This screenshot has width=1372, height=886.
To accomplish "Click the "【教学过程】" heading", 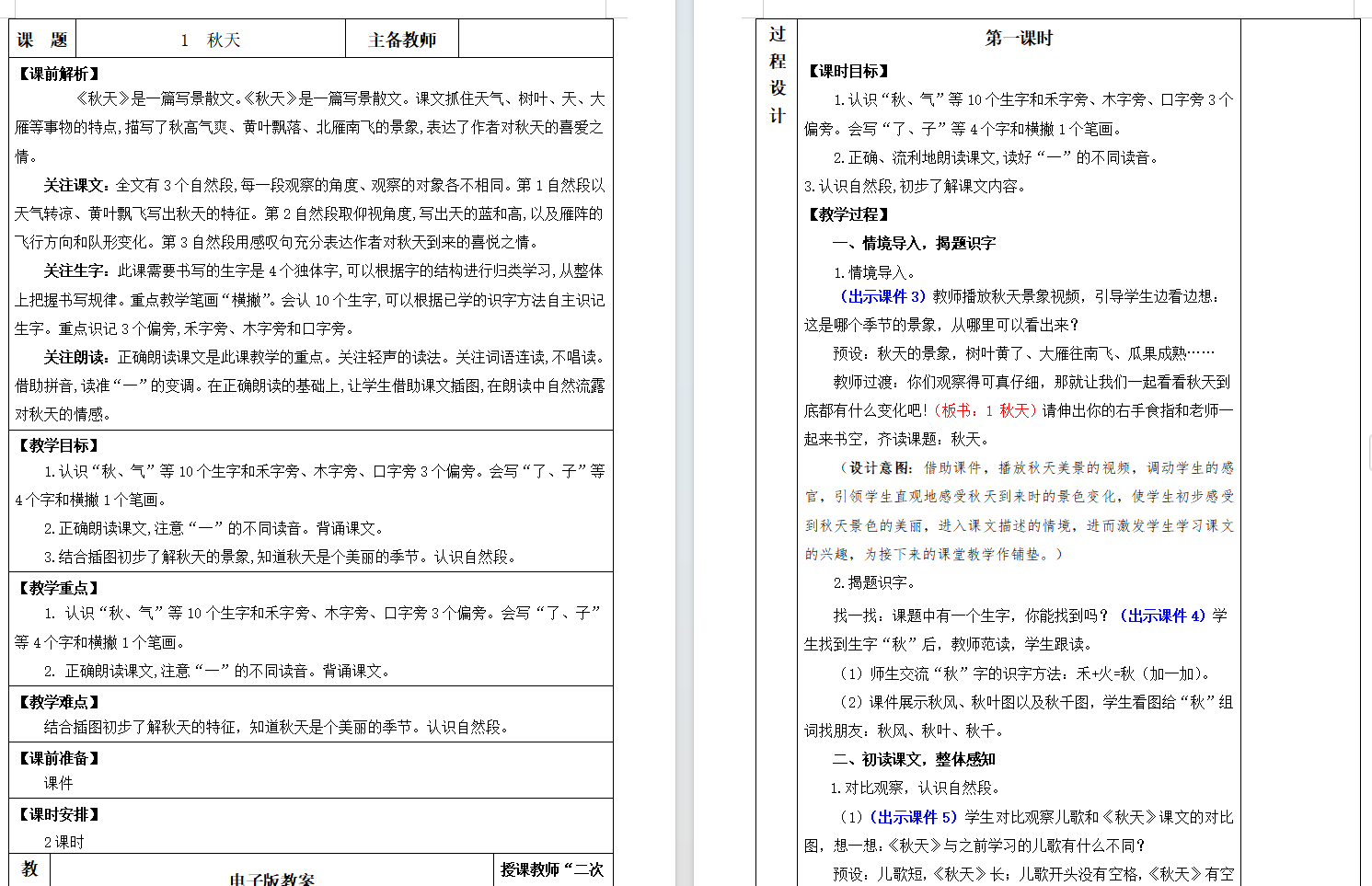I will pyautogui.click(x=848, y=214).
